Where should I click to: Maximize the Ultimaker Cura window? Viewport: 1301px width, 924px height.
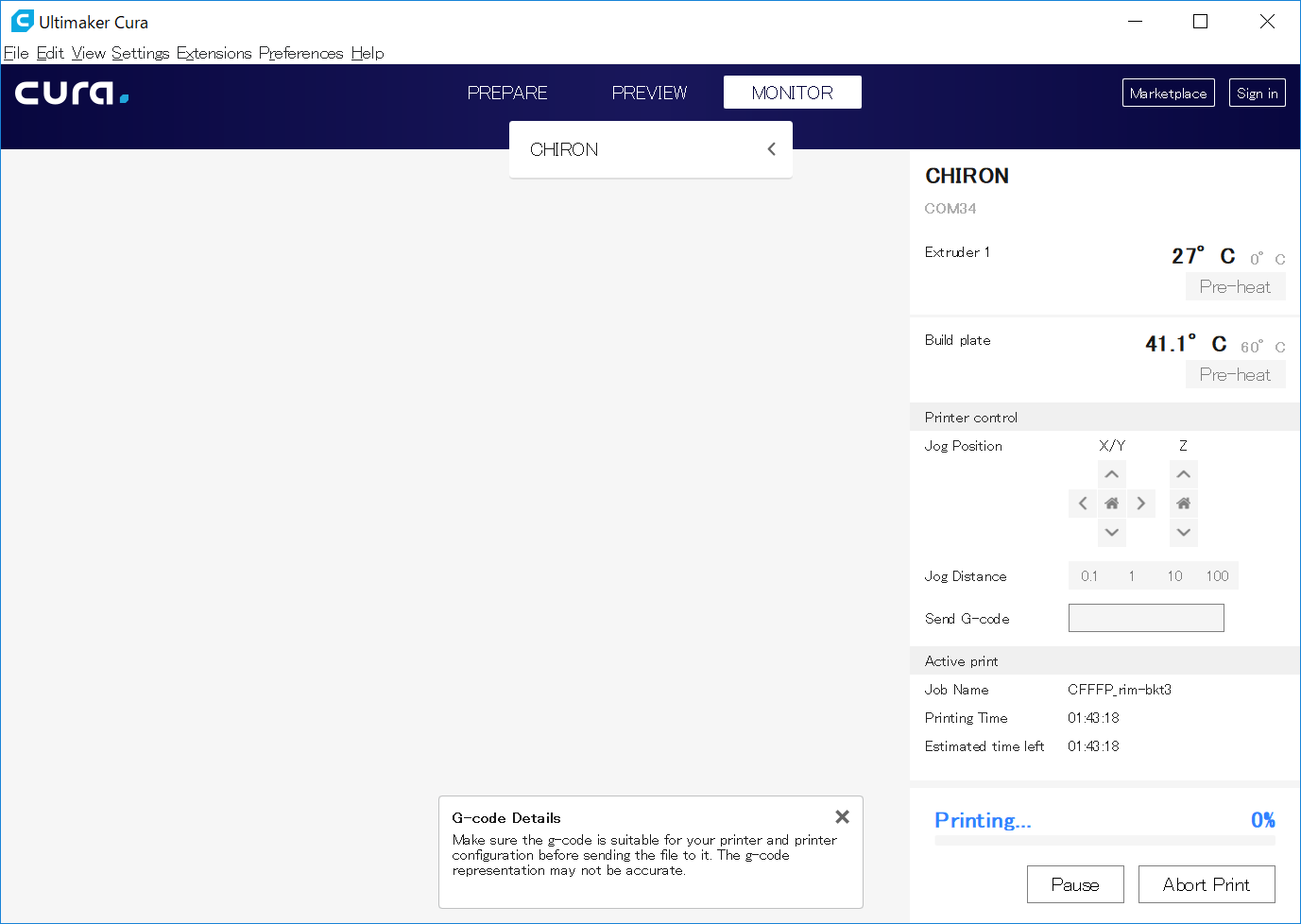pyautogui.click(x=1201, y=21)
